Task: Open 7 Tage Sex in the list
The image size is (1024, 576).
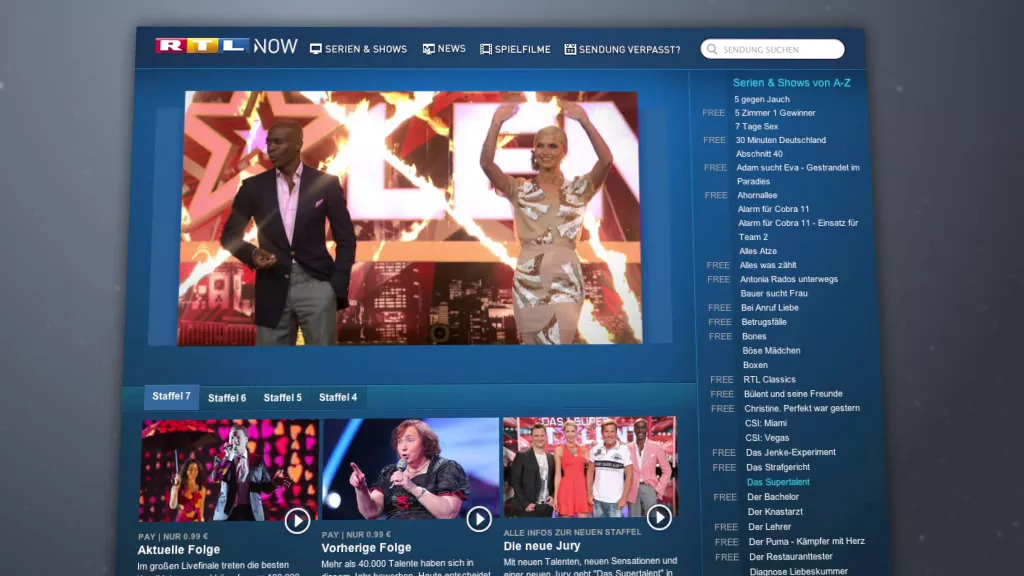Action: point(757,127)
